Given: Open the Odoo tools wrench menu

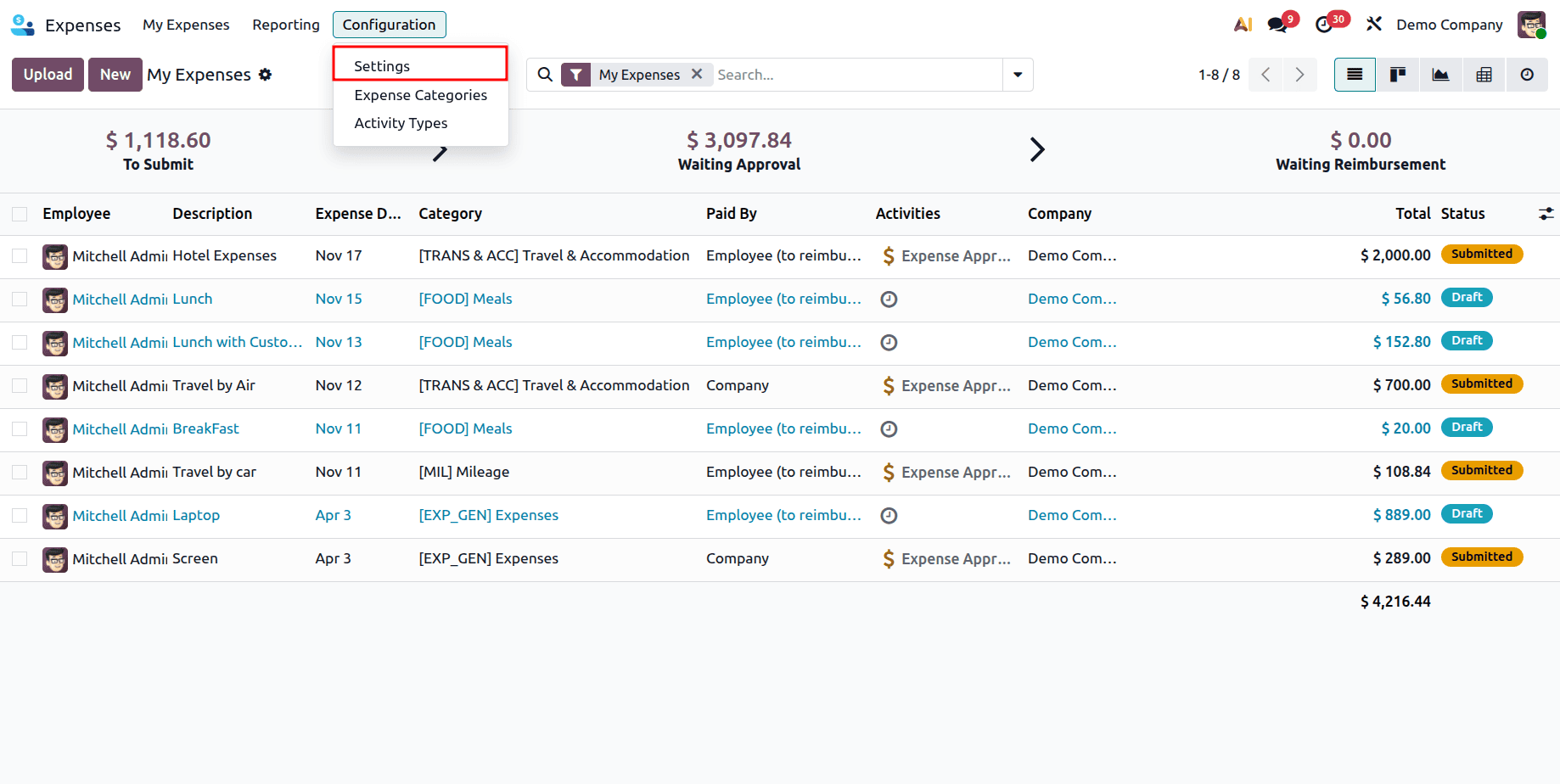Looking at the screenshot, I should (1373, 24).
